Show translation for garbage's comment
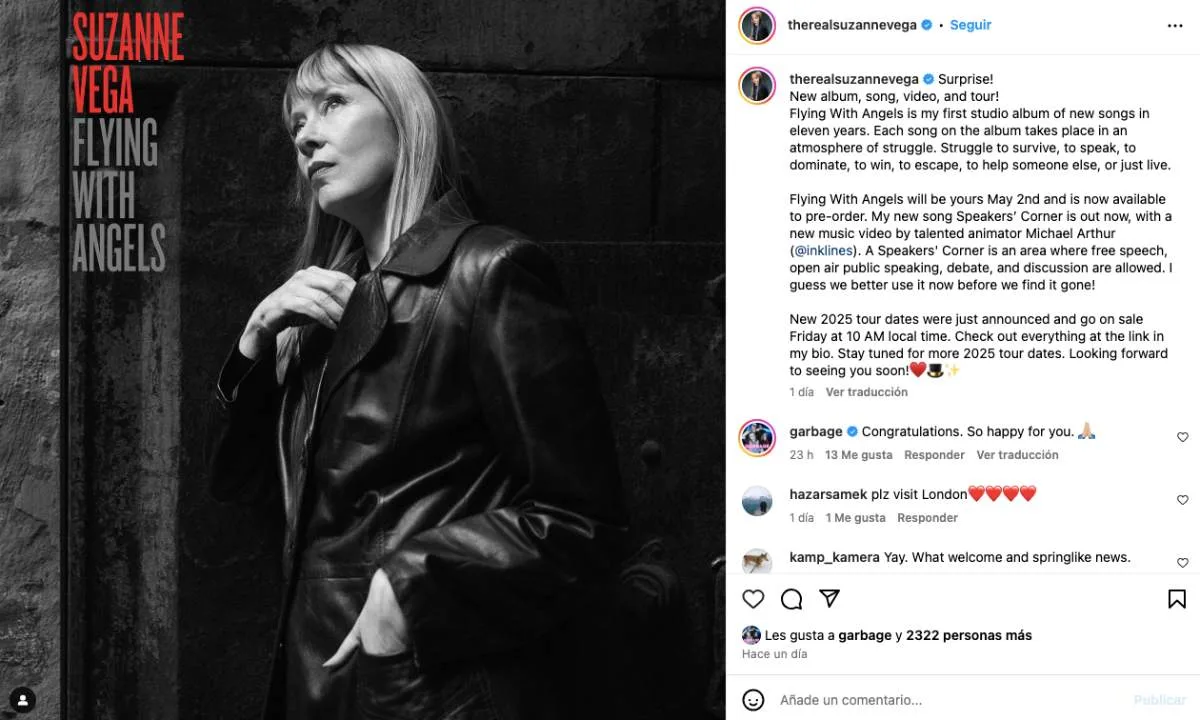 tap(1017, 455)
